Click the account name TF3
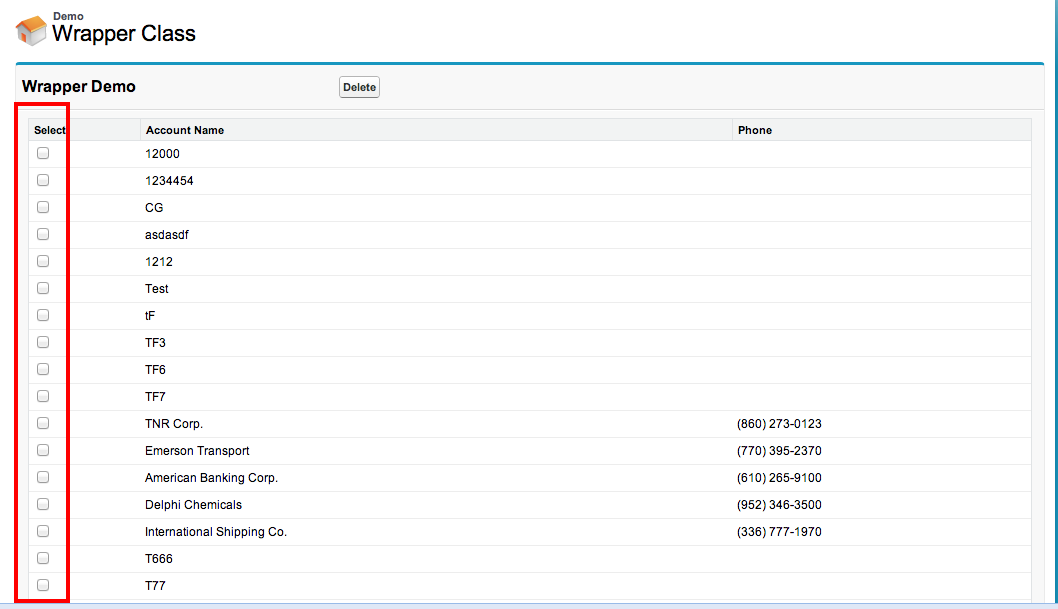 click(x=155, y=343)
